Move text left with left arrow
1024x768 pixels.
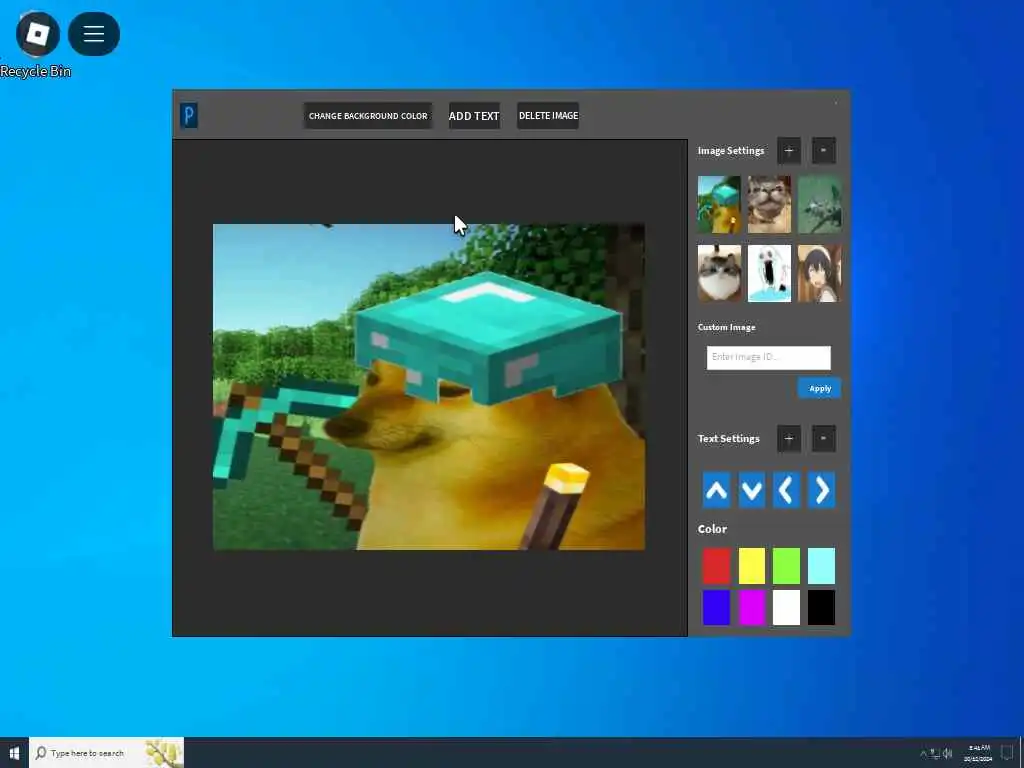coord(786,490)
